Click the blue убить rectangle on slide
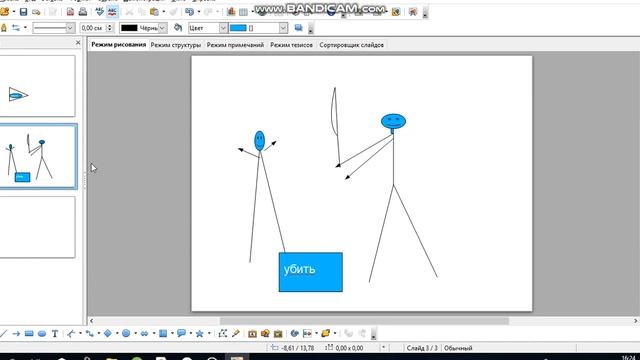The image size is (640, 360). point(311,272)
